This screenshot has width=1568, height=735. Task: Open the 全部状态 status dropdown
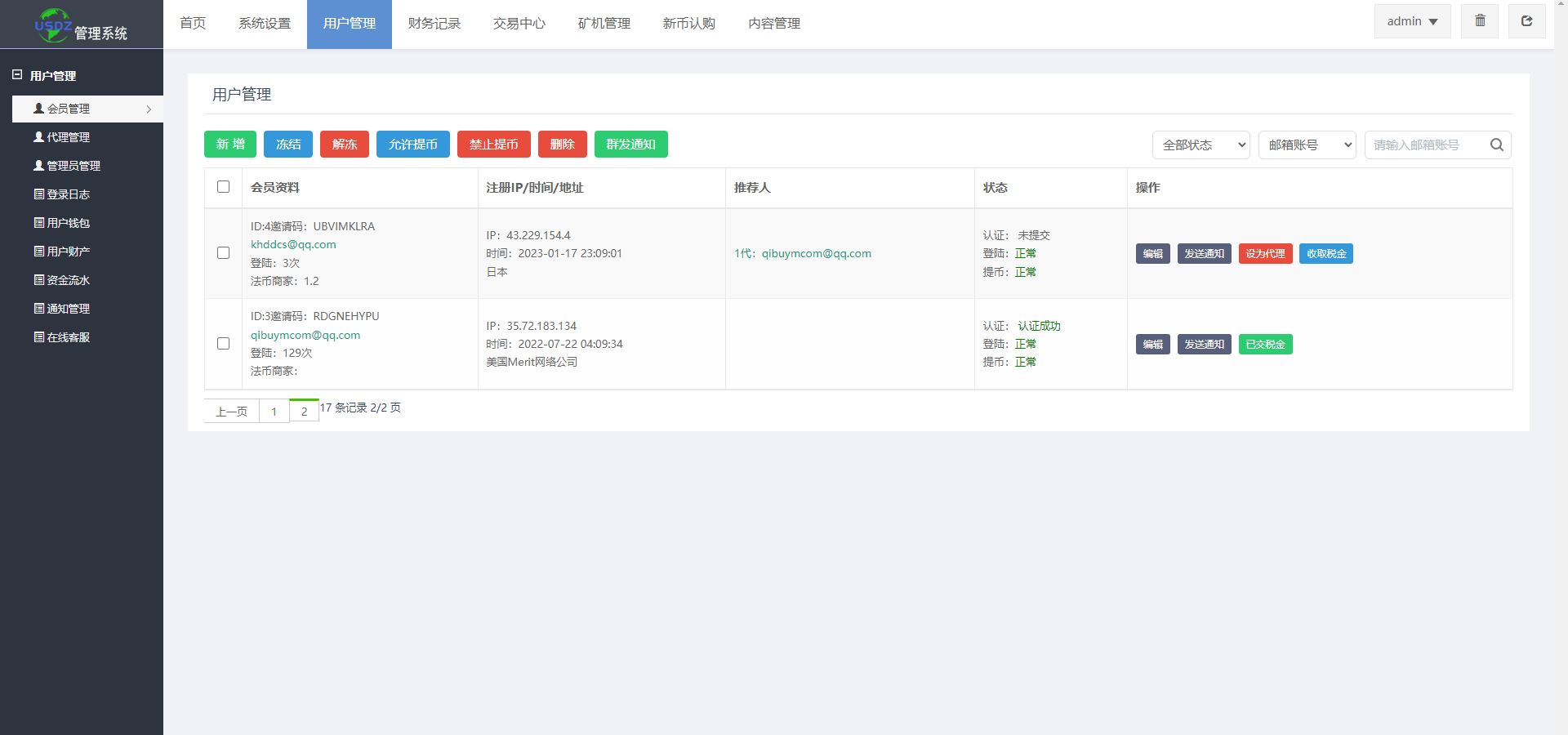pyautogui.click(x=1200, y=145)
